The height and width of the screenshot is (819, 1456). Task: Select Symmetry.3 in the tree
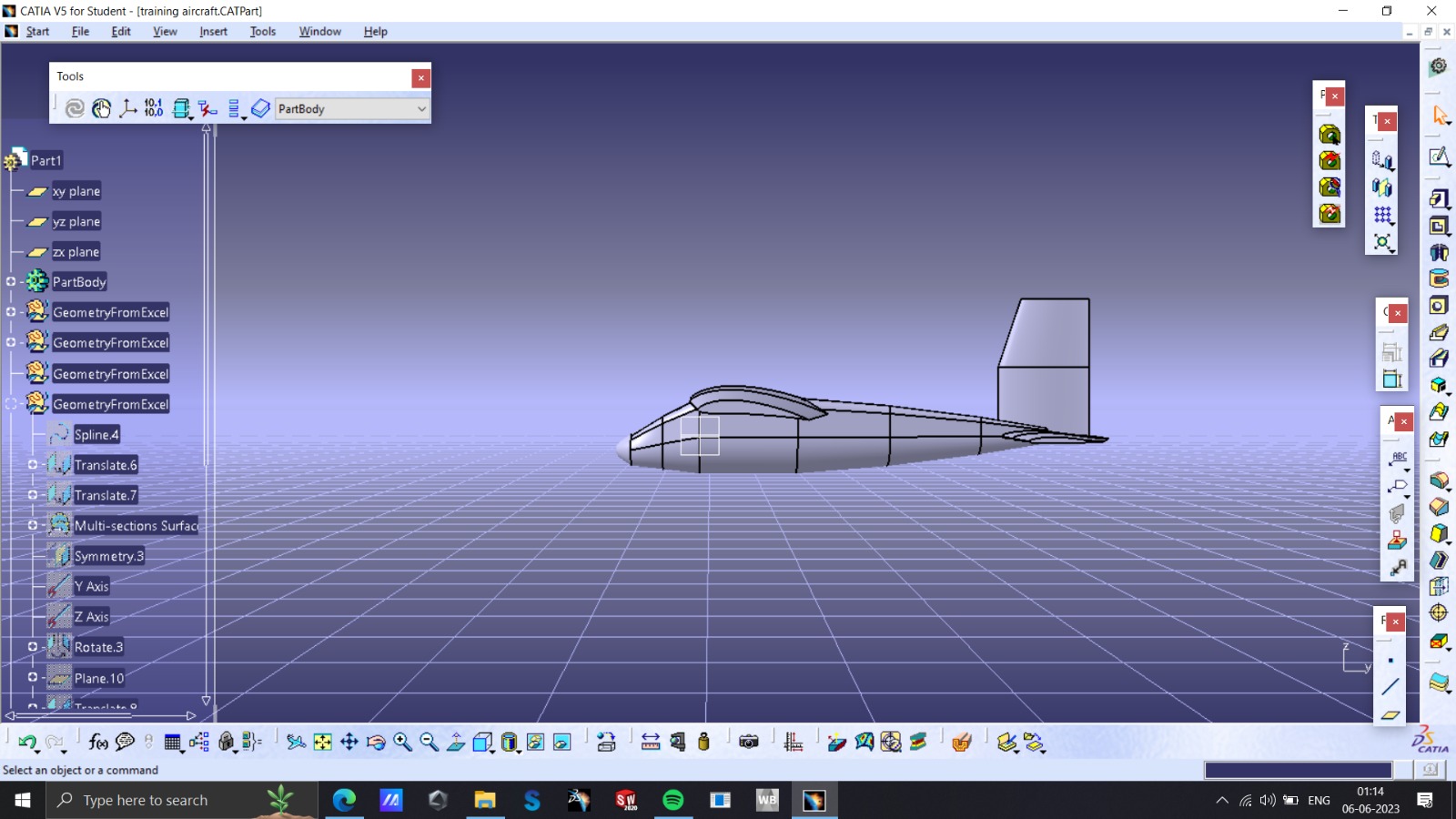click(x=108, y=556)
